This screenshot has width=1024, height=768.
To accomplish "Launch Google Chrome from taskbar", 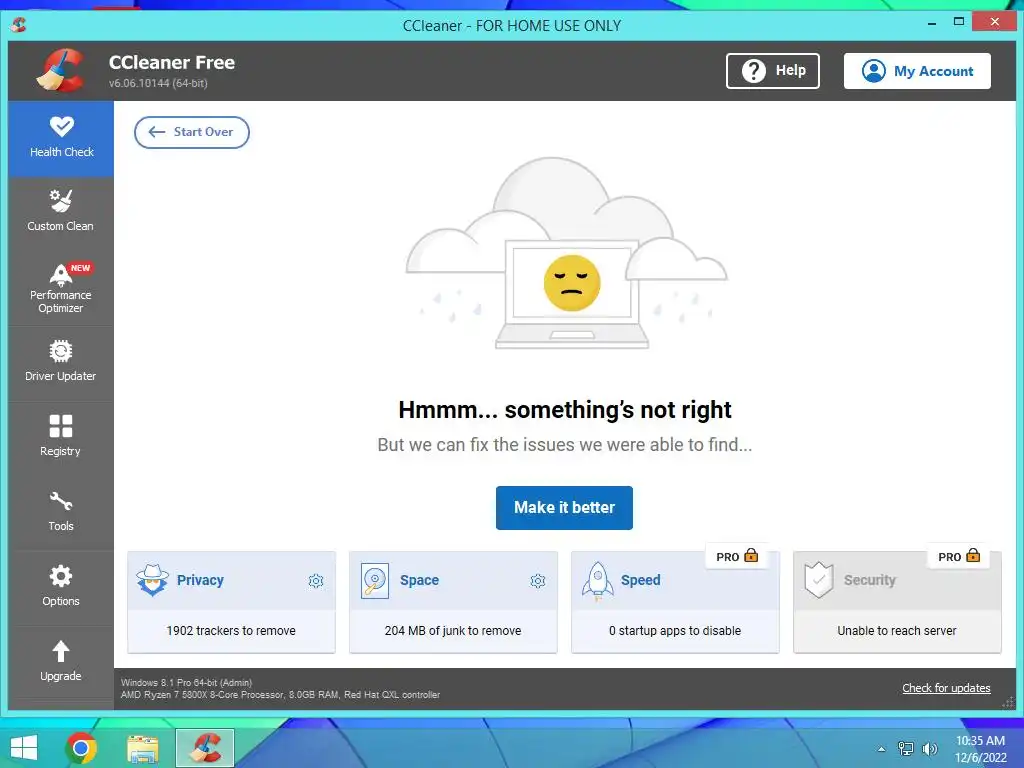I will (x=81, y=748).
